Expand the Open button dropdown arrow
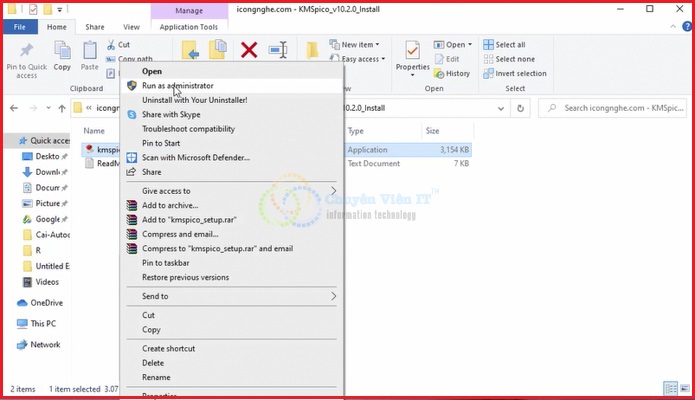Screen dimensions: 695x400 470,45
